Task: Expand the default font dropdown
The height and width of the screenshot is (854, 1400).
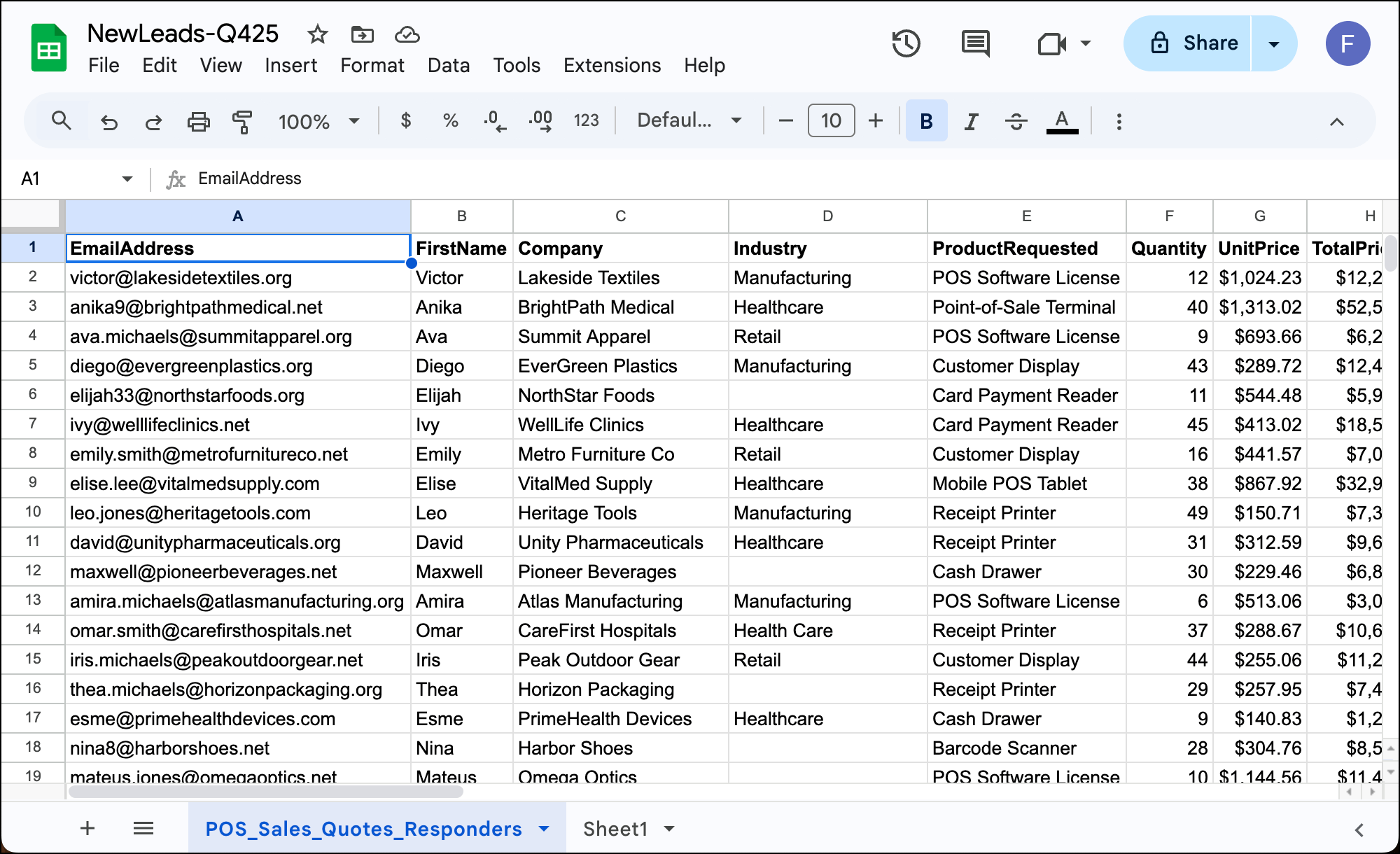Action: pos(689,120)
